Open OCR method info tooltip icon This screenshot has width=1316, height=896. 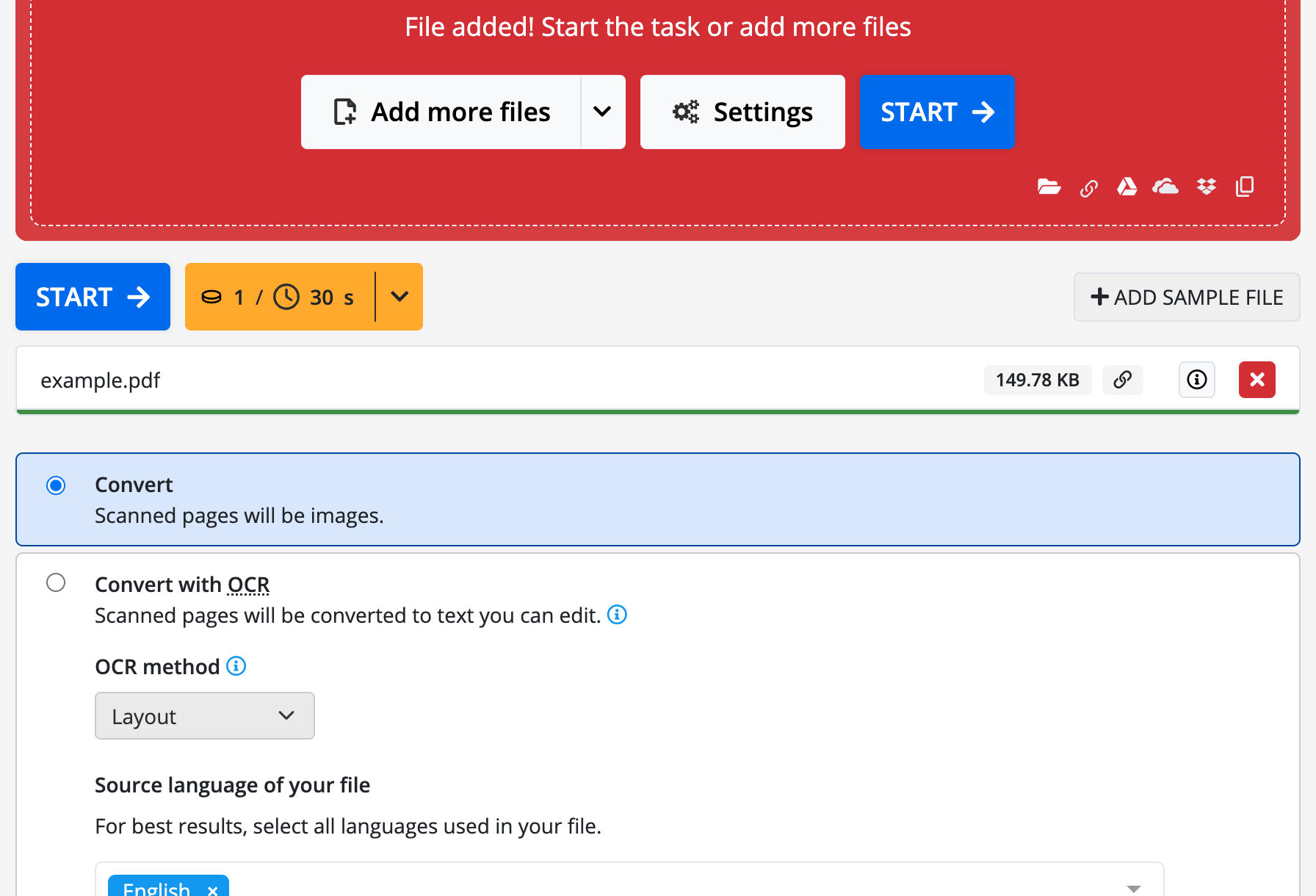[236, 666]
